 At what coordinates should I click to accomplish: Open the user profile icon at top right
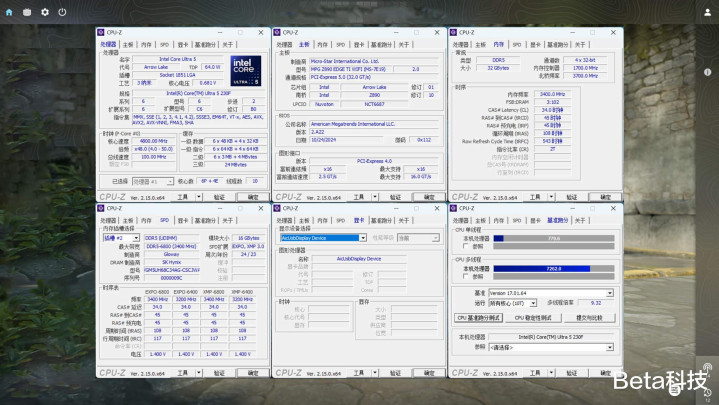[x=708, y=12]
